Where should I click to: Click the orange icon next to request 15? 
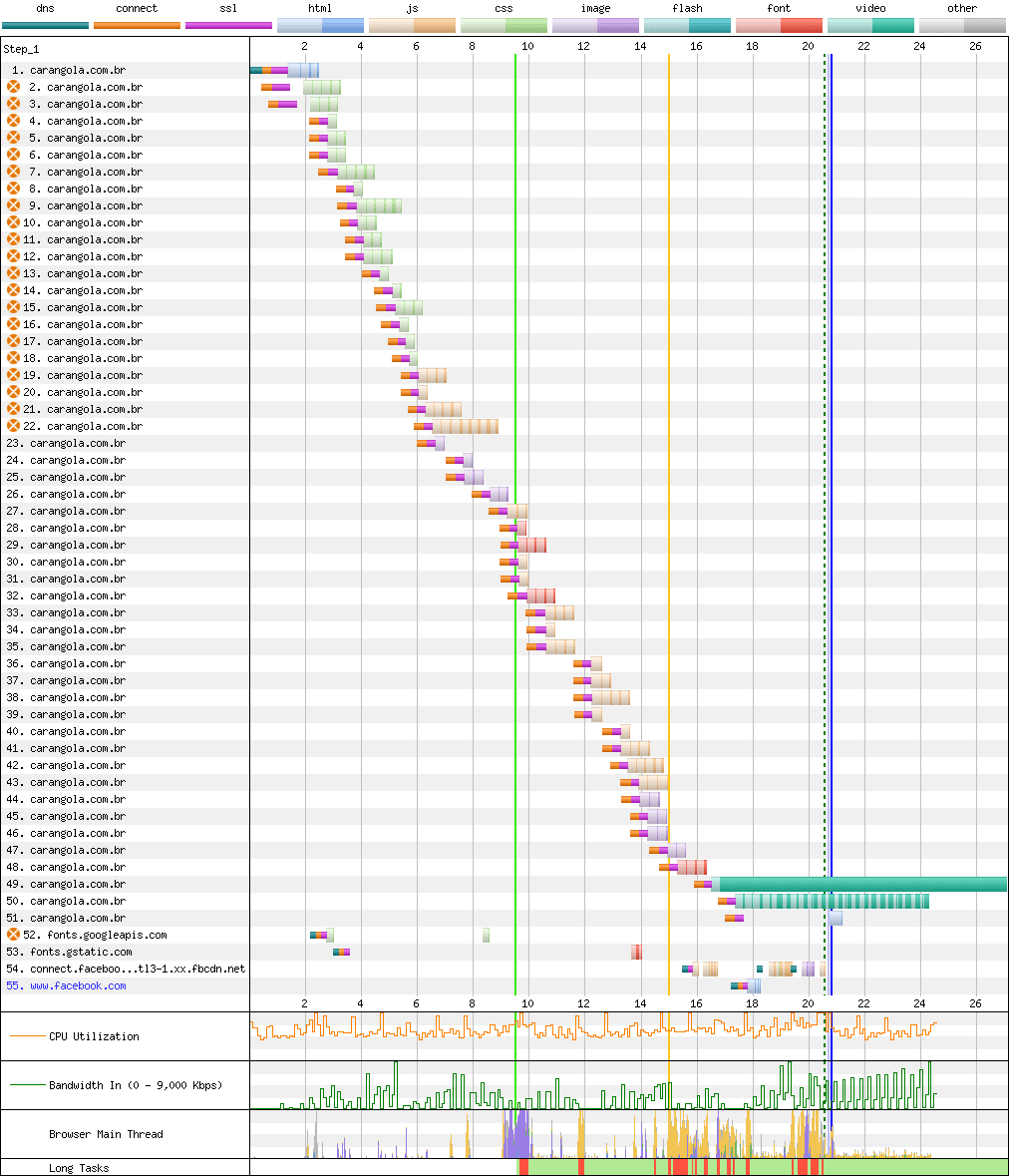(14, 307)
